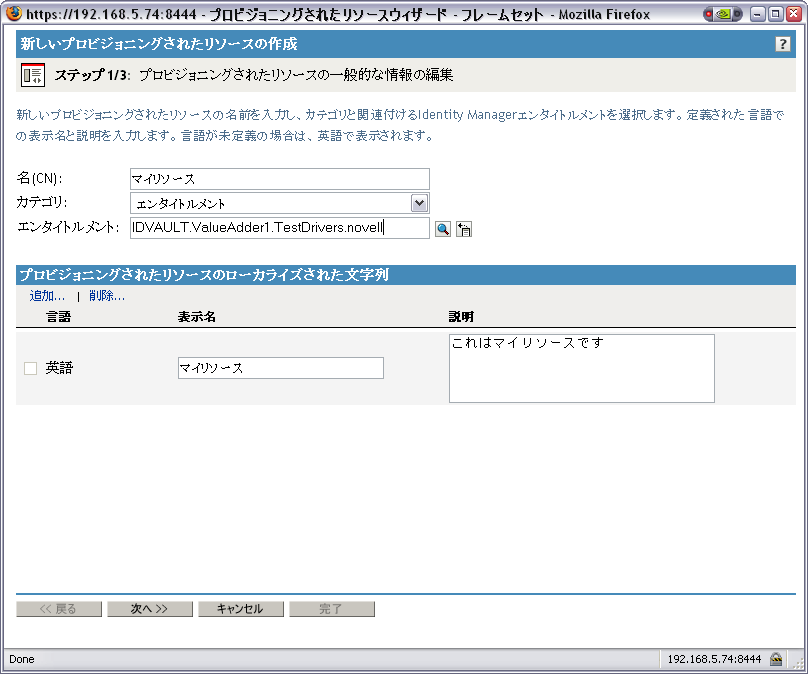Viewport: 808px width, 674px height.
Task: Click the wizard step icon beside ステップ 1/3
Action: click(33, 75)
